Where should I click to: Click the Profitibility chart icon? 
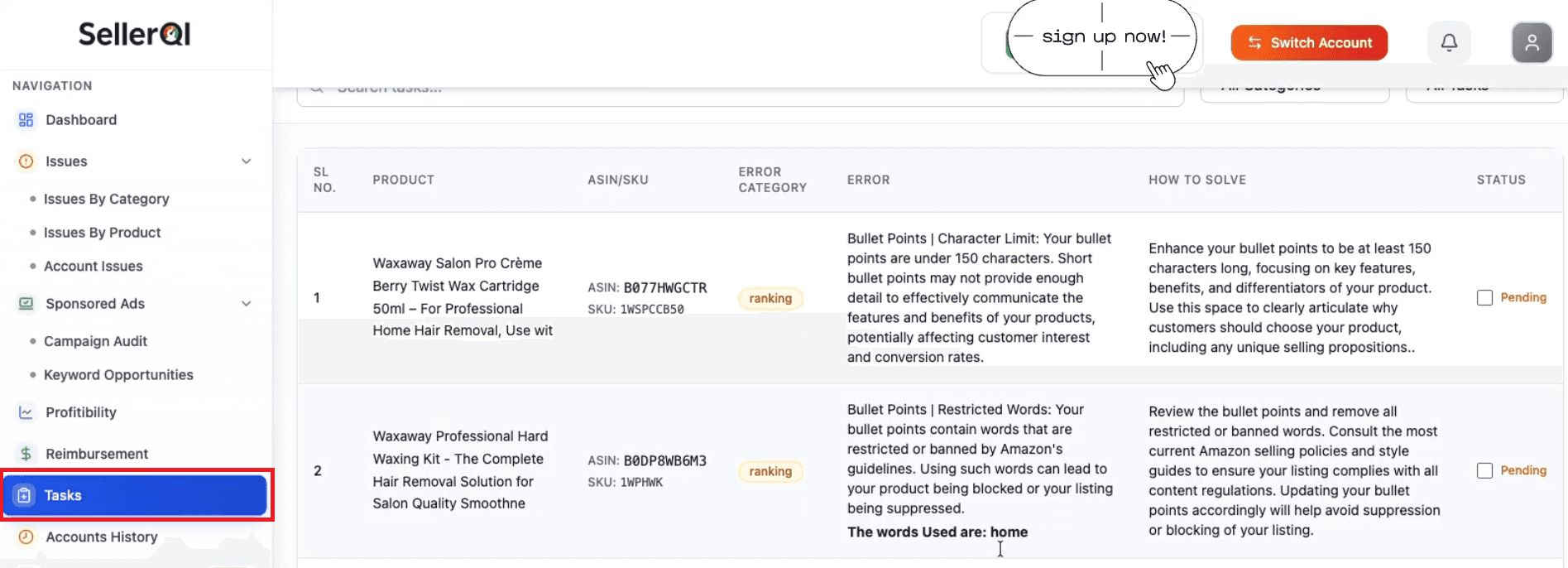(x=26, y=412)
